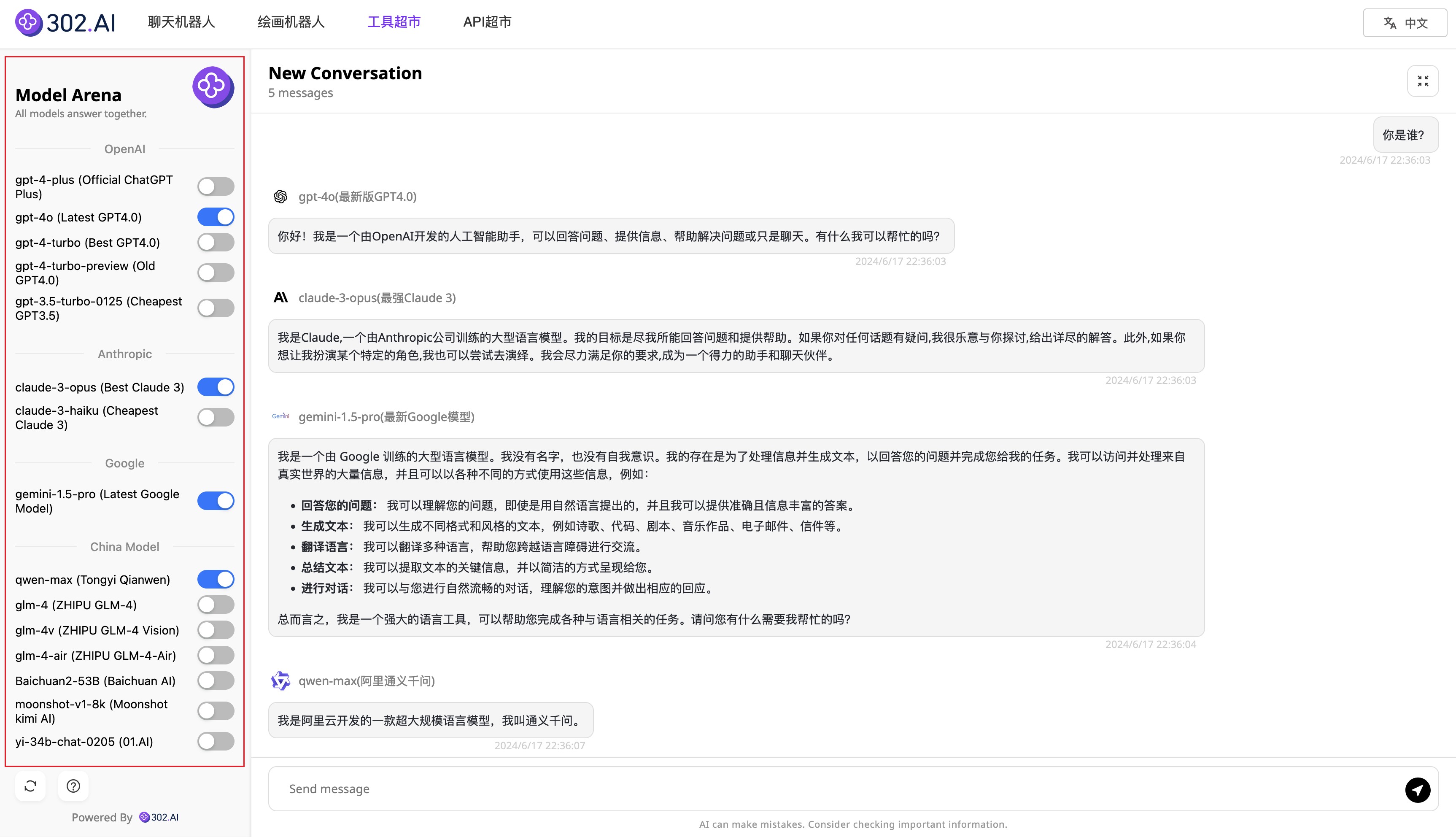Click the claude-3-opus(最强Claude 3) reply header

click(377, 298)
